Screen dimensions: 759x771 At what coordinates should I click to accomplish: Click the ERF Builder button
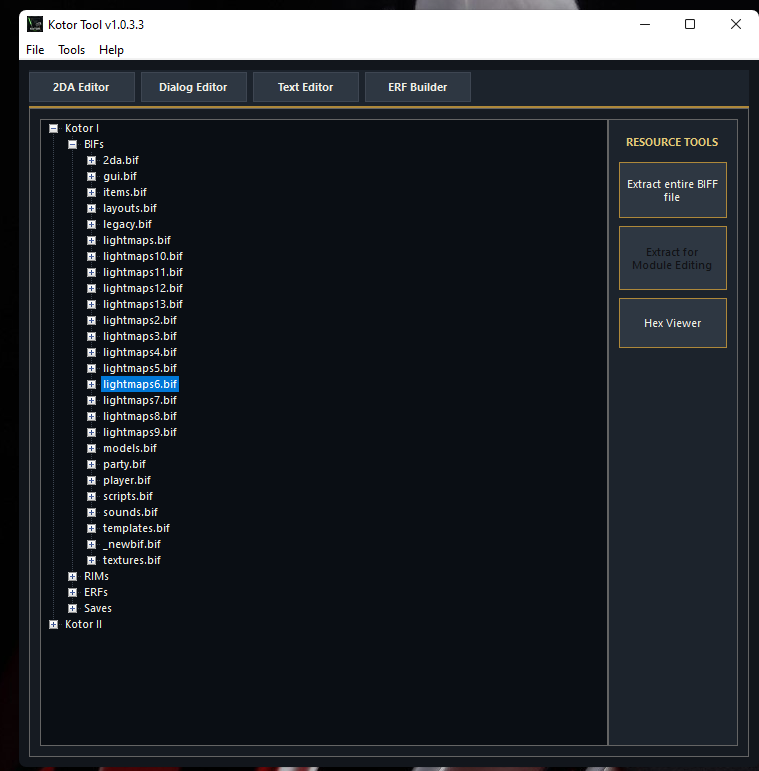tap(417, 87)
